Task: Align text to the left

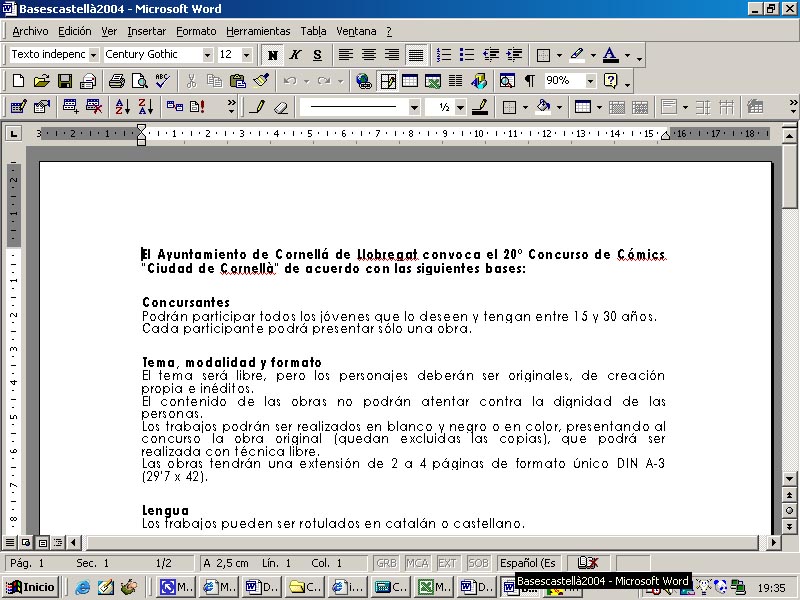Action: (x=345, y=54)
